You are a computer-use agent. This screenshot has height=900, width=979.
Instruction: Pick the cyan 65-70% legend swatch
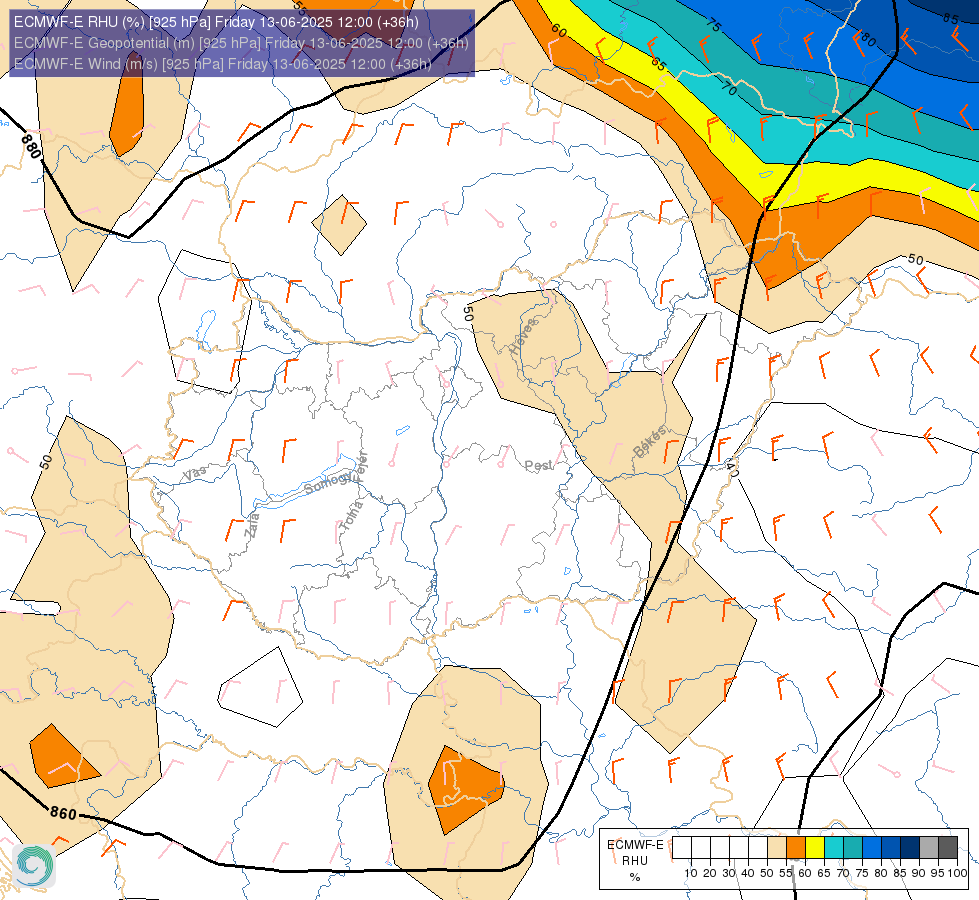[834, 848]
